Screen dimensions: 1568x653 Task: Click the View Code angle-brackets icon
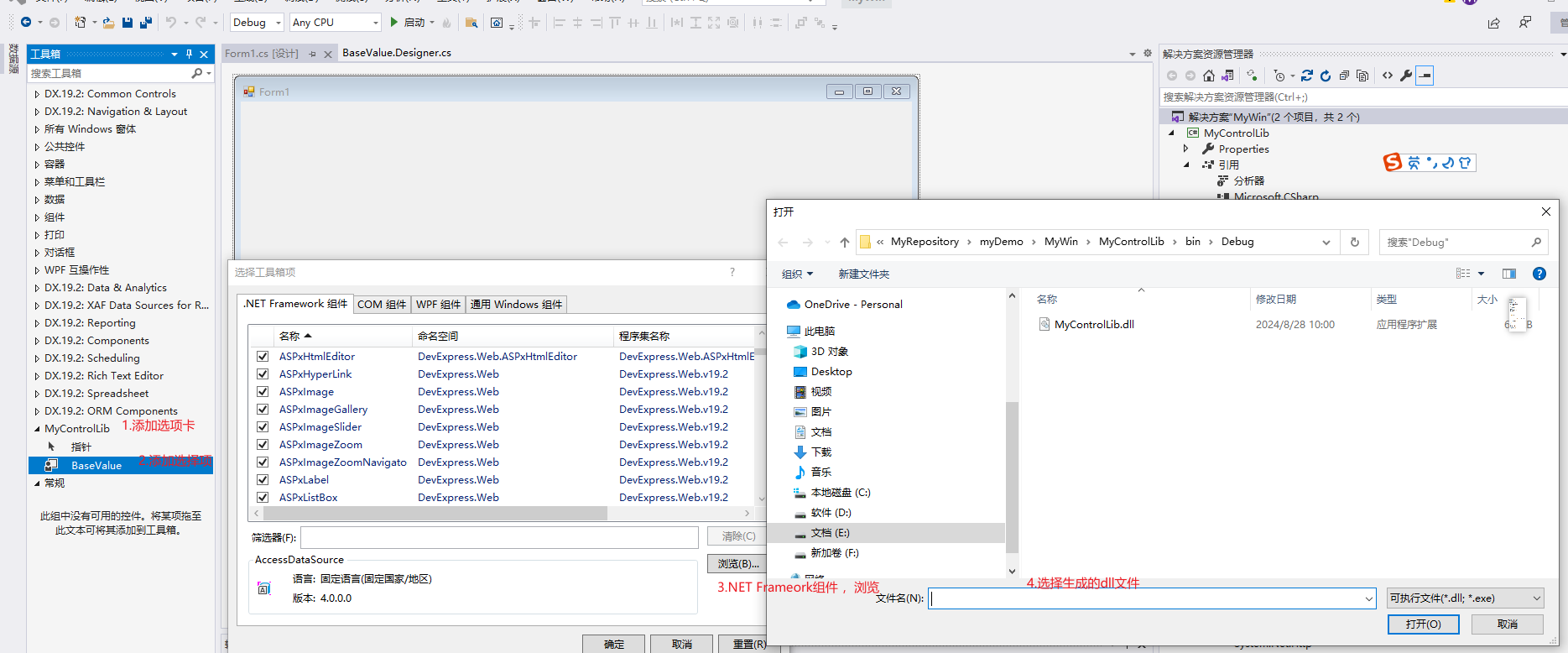[1388, 76]
